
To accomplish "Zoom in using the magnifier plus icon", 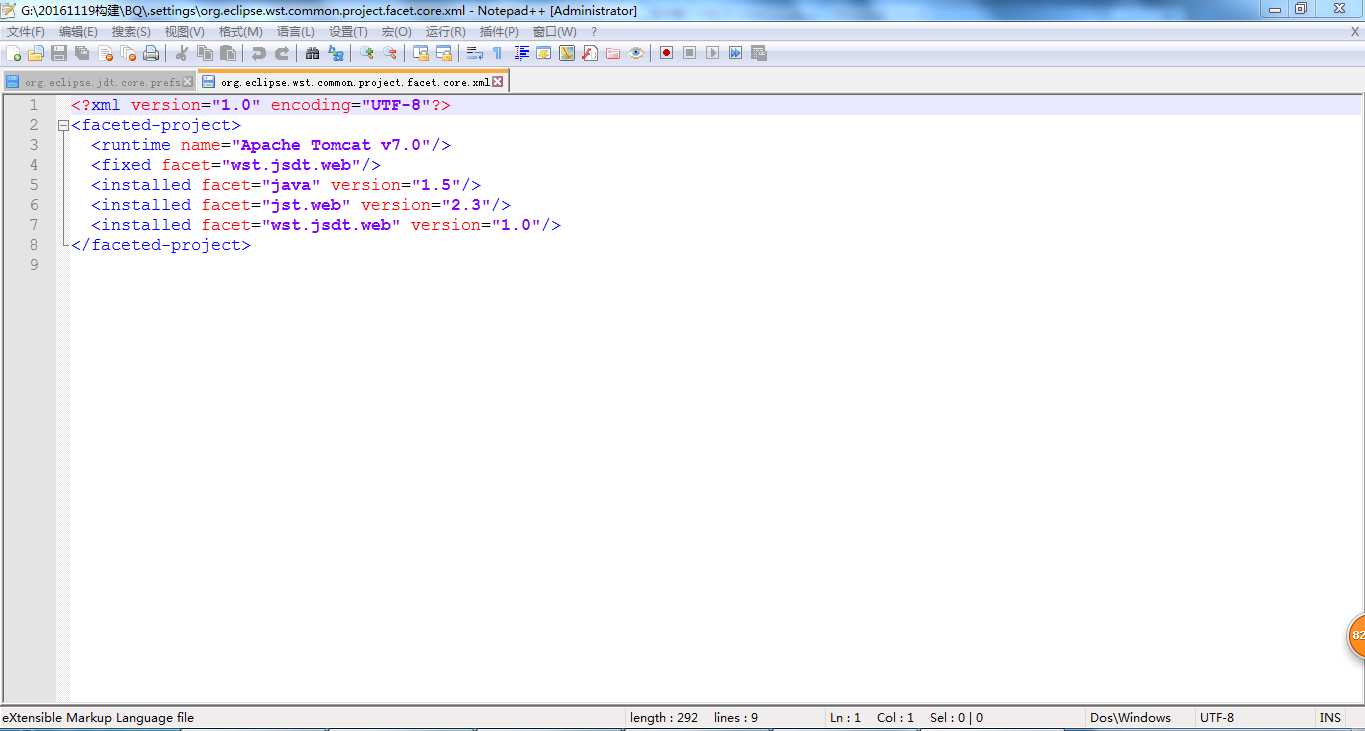I will click(367, 53).
